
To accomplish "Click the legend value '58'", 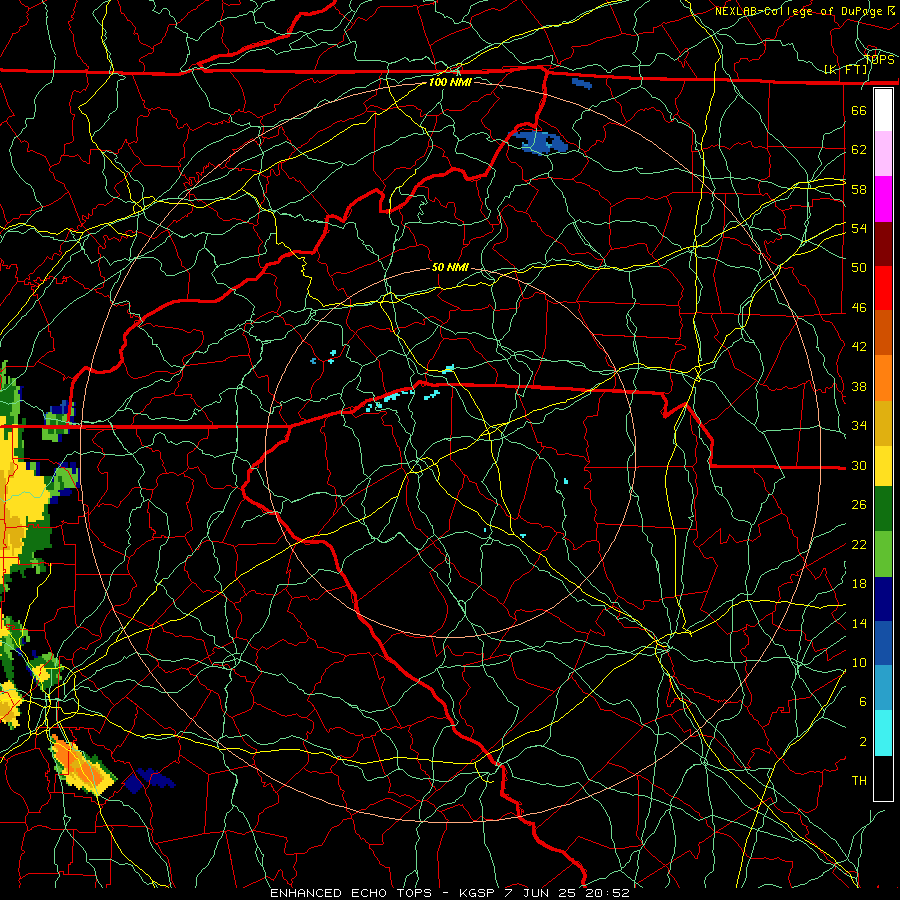I will point(859,189).
